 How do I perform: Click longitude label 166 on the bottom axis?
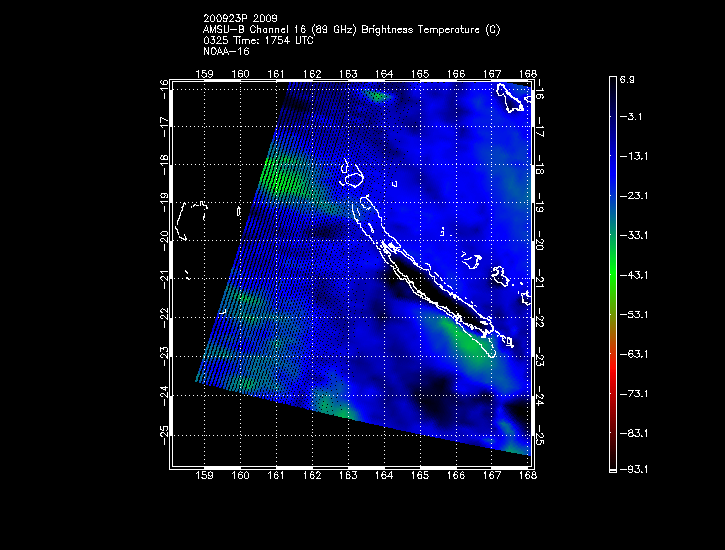point(456,475)
